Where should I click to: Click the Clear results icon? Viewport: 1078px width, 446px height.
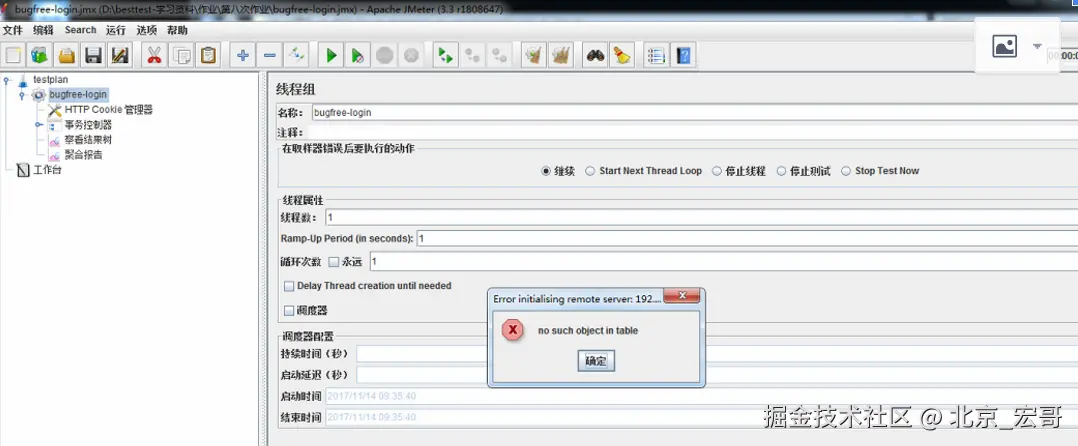(534, 56)
